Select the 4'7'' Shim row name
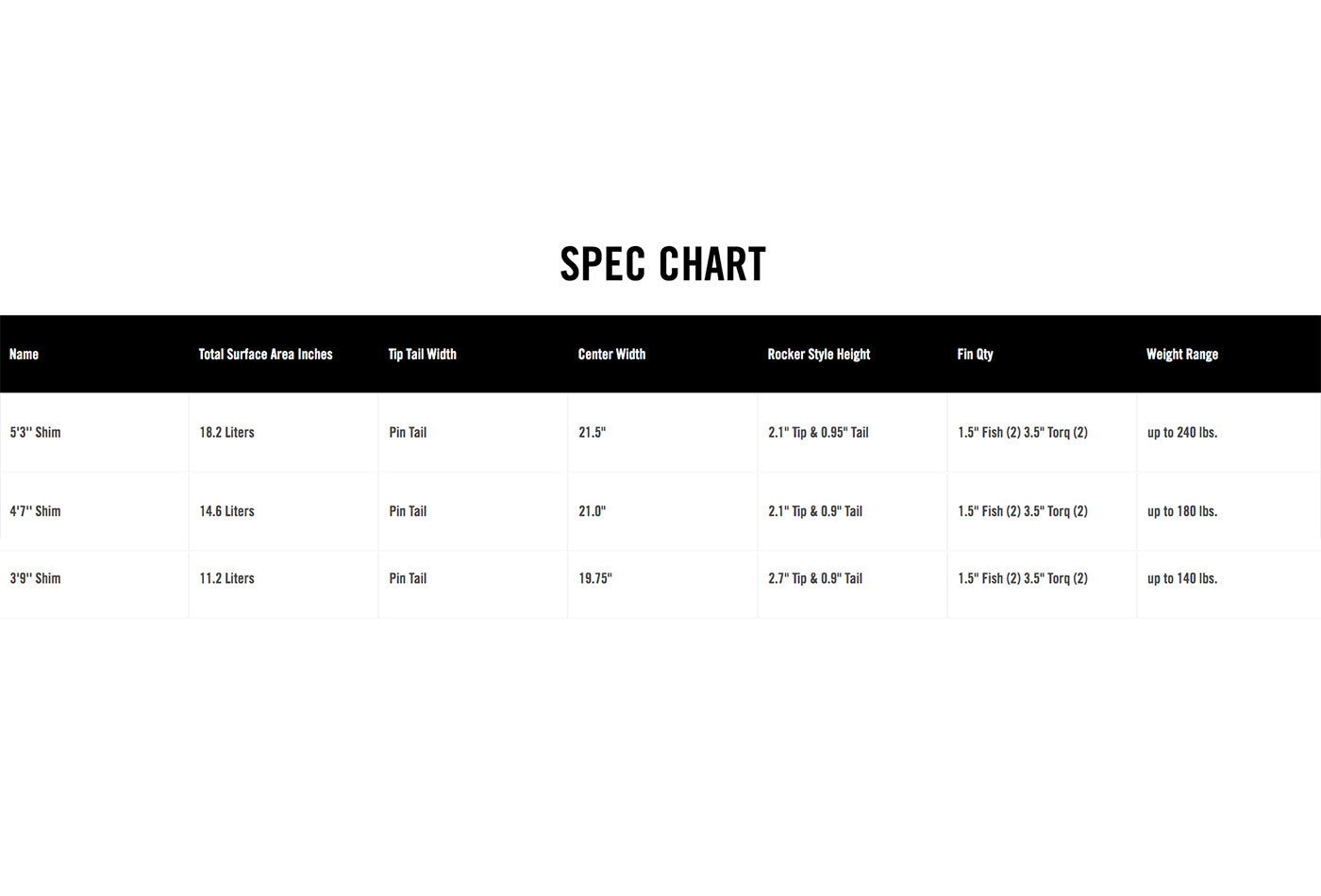 click(36, 511)
